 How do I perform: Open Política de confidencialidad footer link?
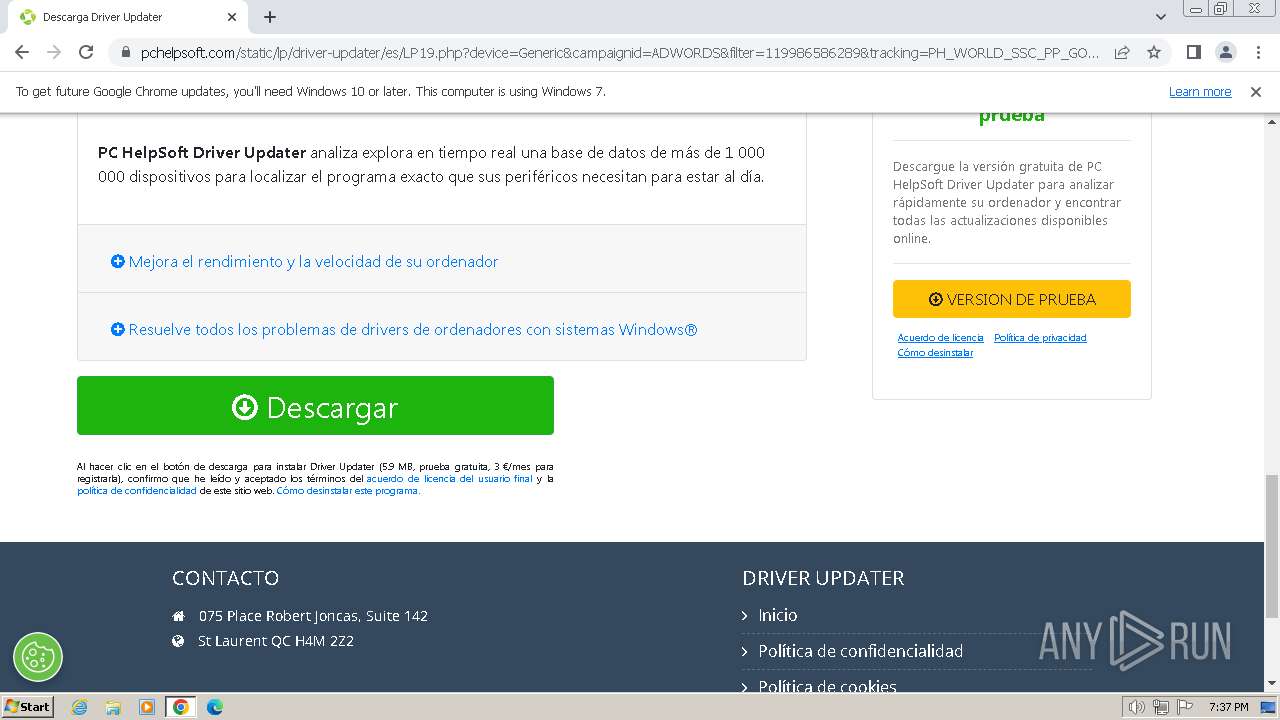(860, 651)
